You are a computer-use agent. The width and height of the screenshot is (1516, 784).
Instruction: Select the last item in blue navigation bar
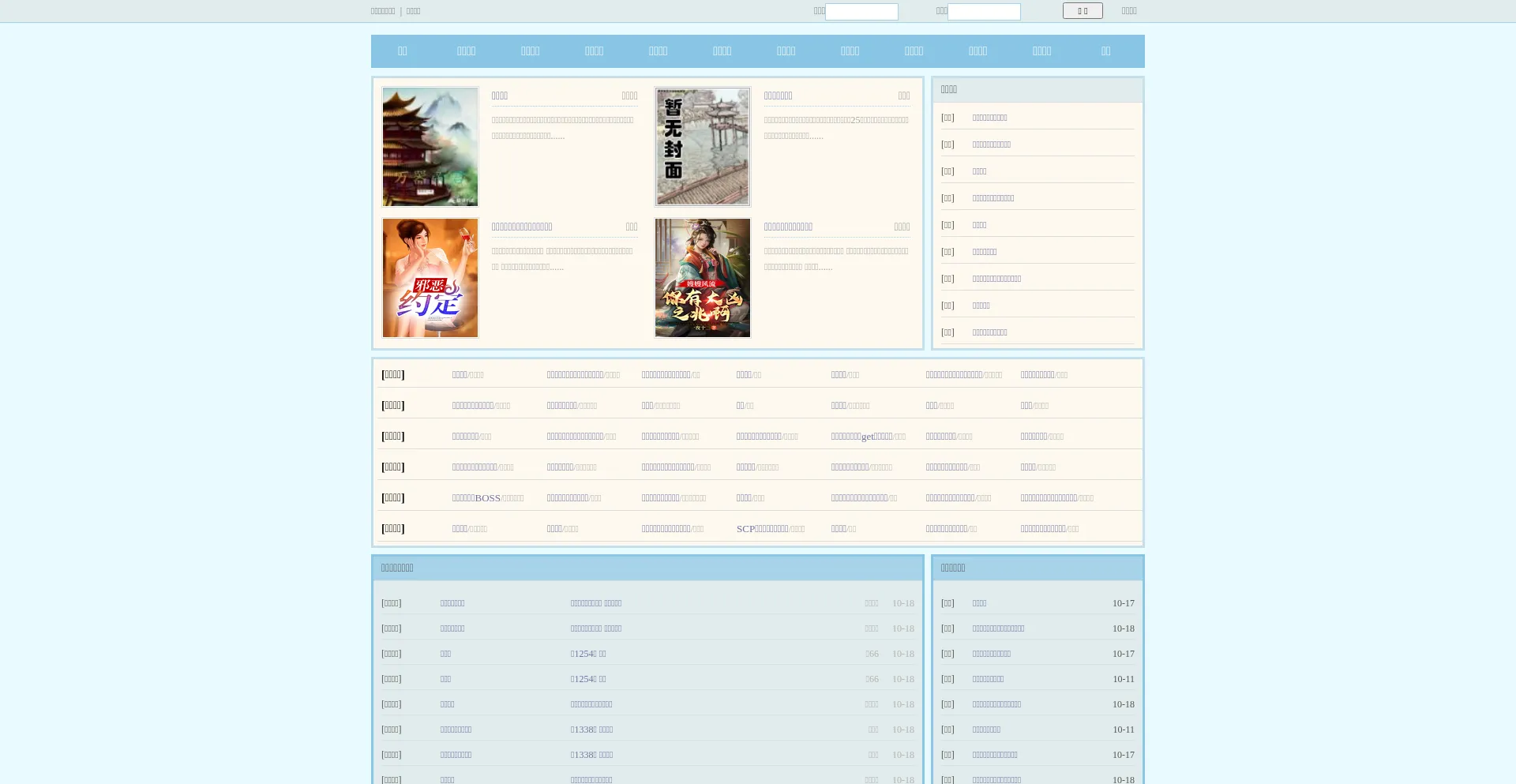[1105, 51]
